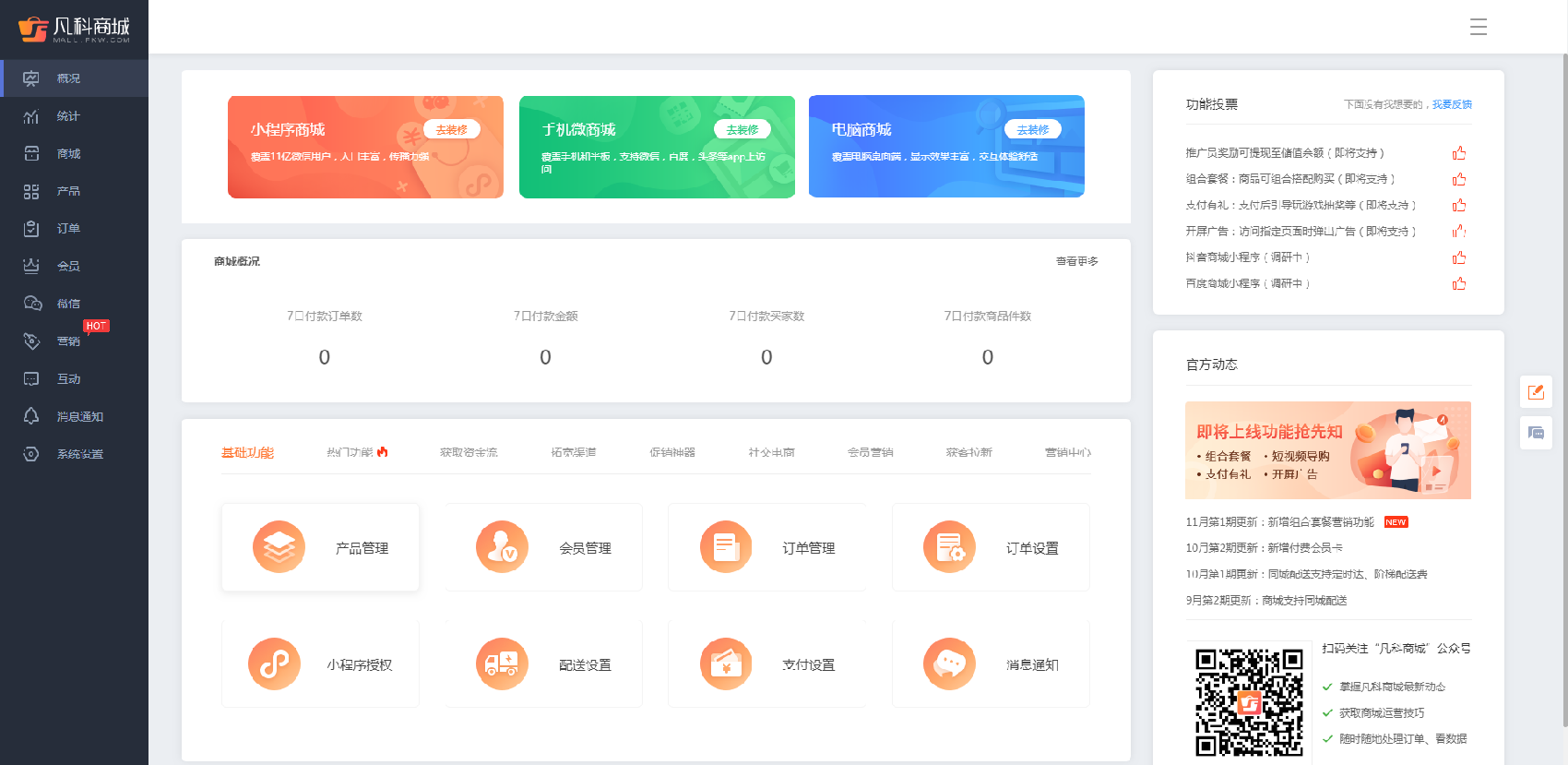The height and width of the screenshot is (765, 1568).
Task: Open the floating customer chat icon
Action: [1536, 432]
